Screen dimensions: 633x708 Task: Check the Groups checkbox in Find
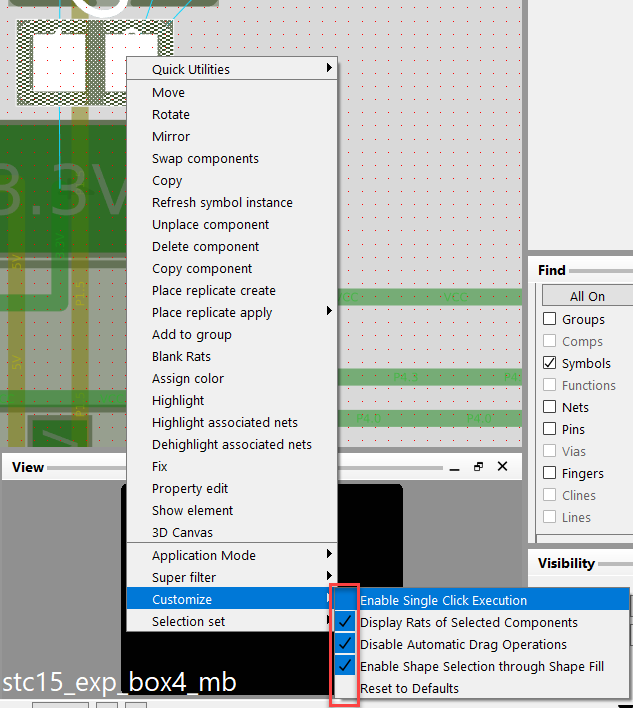click(549, 320)
